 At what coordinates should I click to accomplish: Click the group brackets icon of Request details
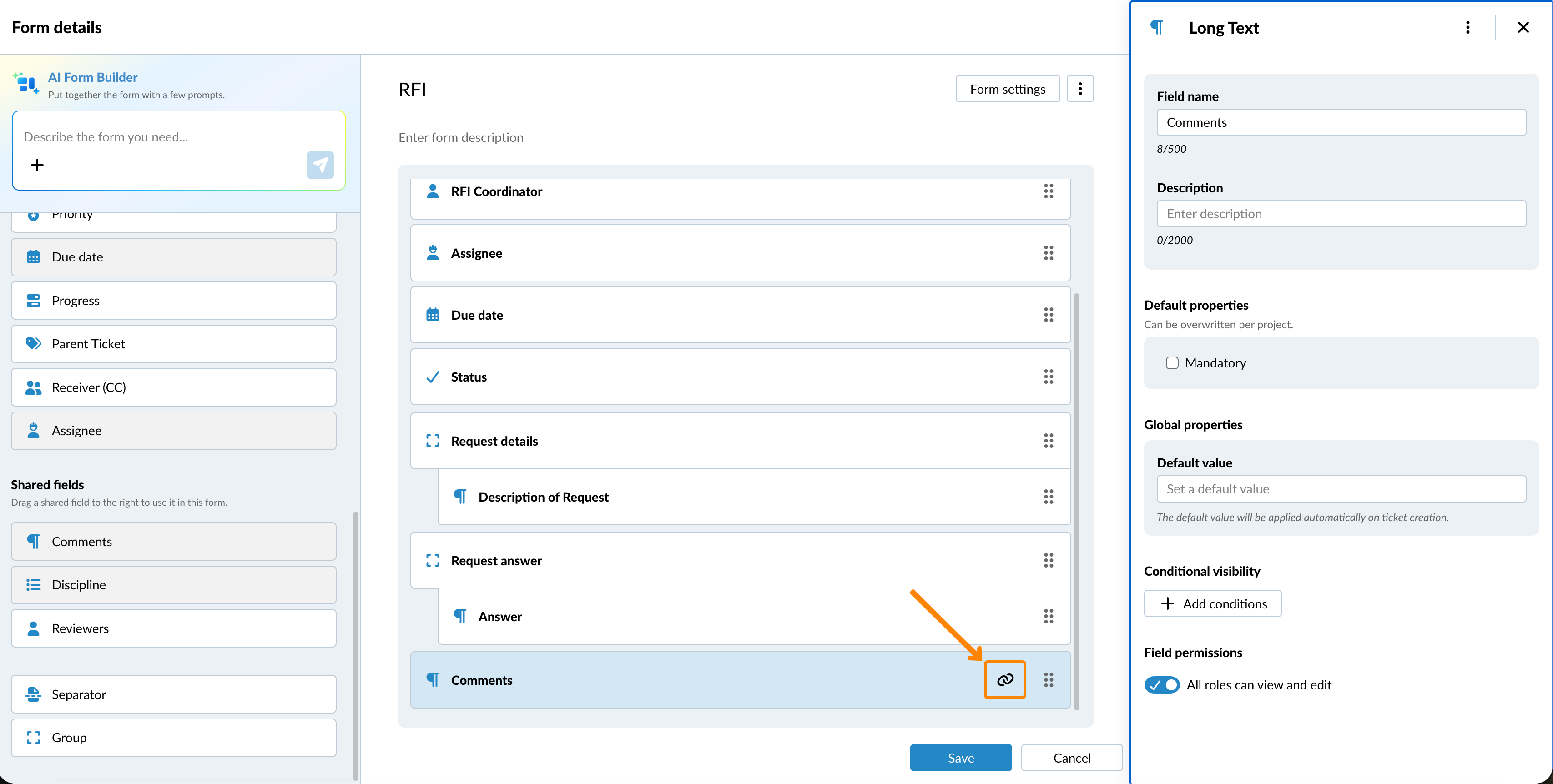tap(432, 441)
